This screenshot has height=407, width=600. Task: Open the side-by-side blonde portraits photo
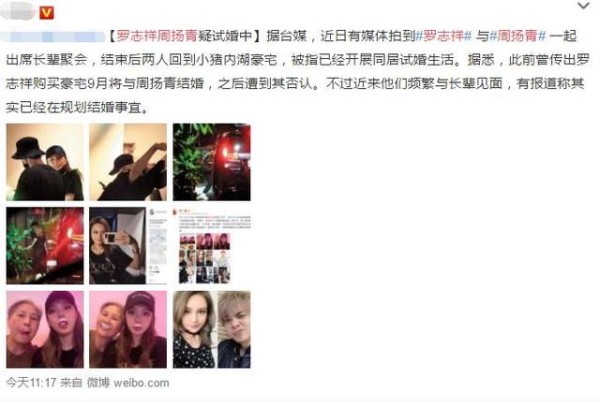coord(212,329)
